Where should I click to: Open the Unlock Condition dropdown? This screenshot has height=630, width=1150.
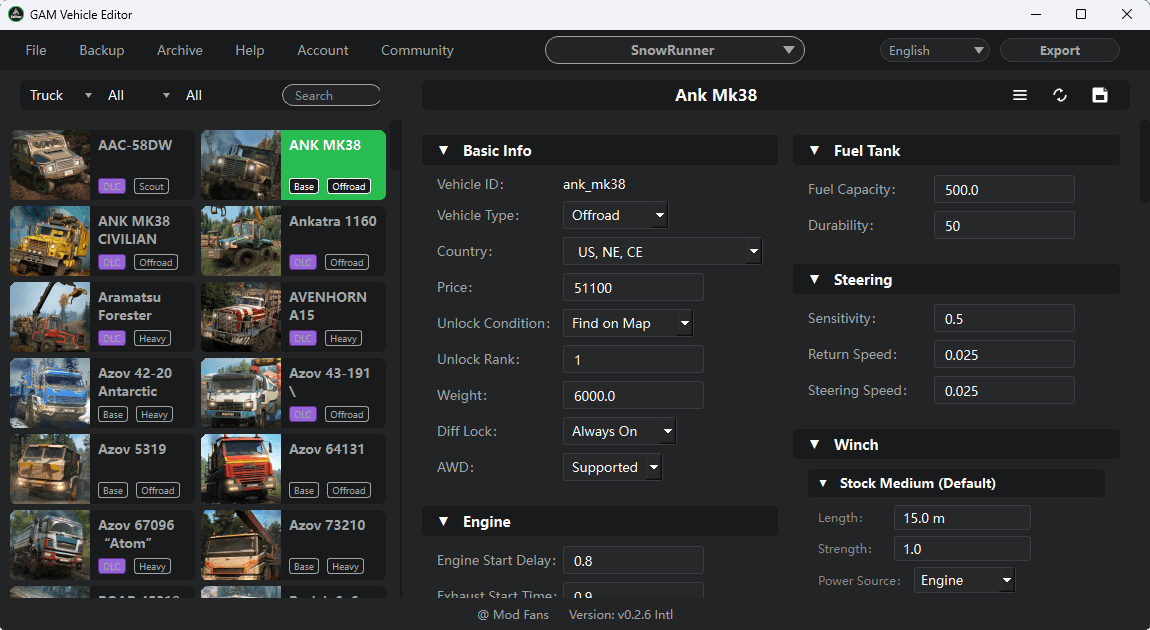click(628, 323)
